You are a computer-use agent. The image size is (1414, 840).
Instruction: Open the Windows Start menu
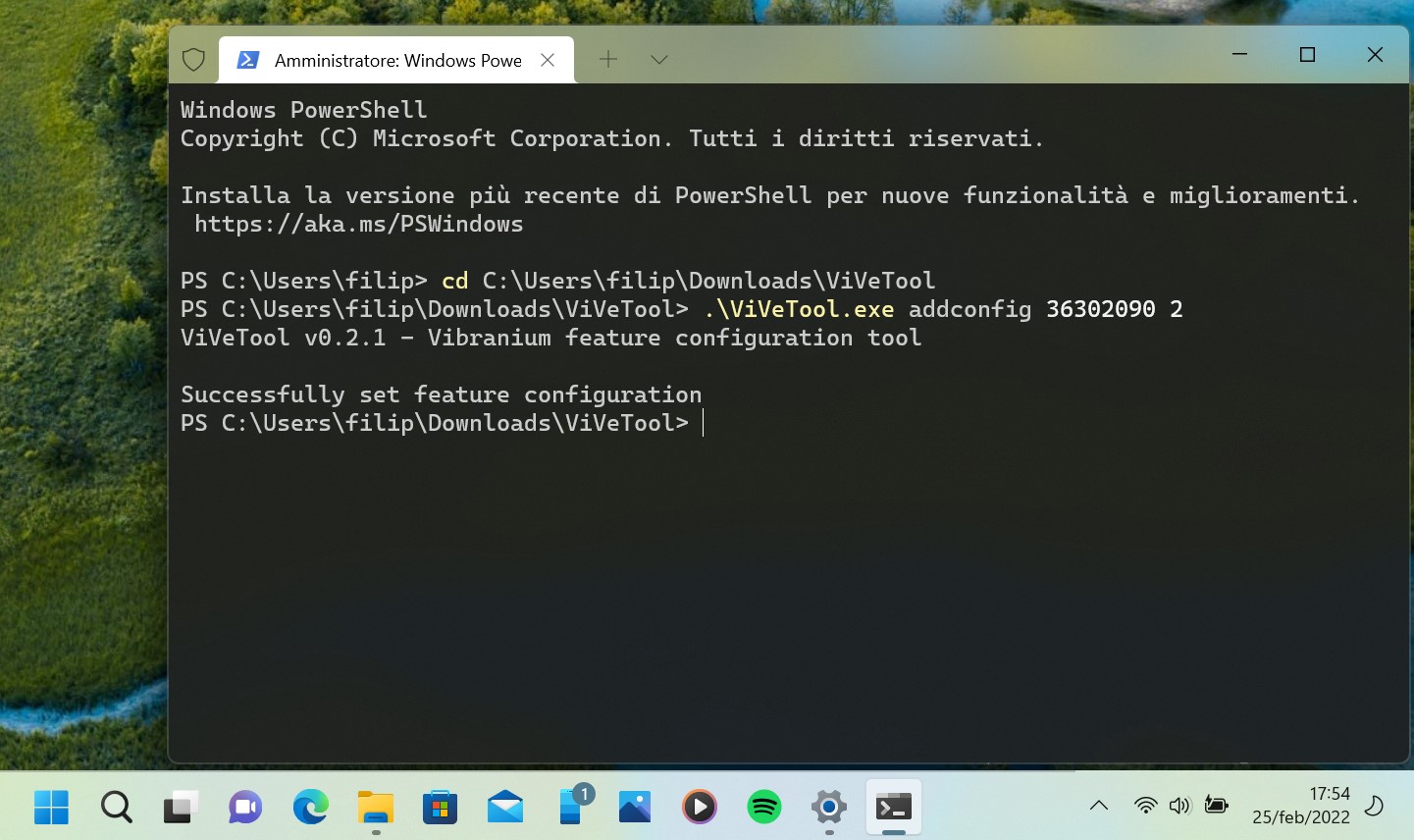pyautogui.click(x=51, y=807)
